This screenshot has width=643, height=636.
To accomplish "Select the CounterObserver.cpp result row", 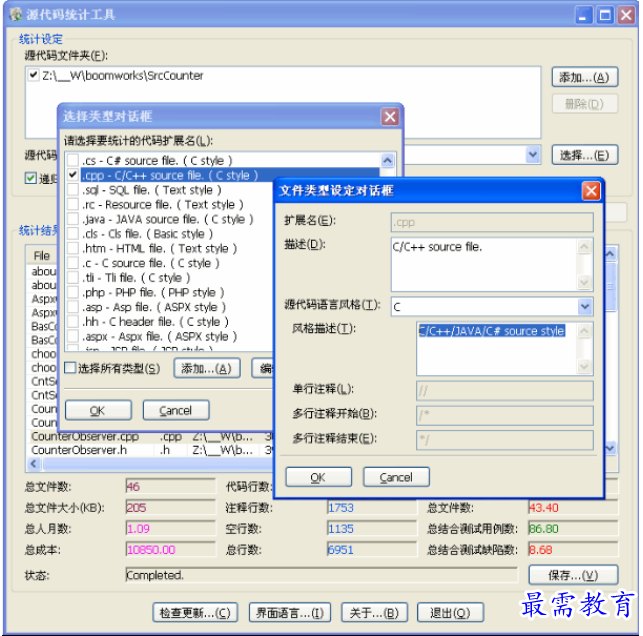I will 152,436.
